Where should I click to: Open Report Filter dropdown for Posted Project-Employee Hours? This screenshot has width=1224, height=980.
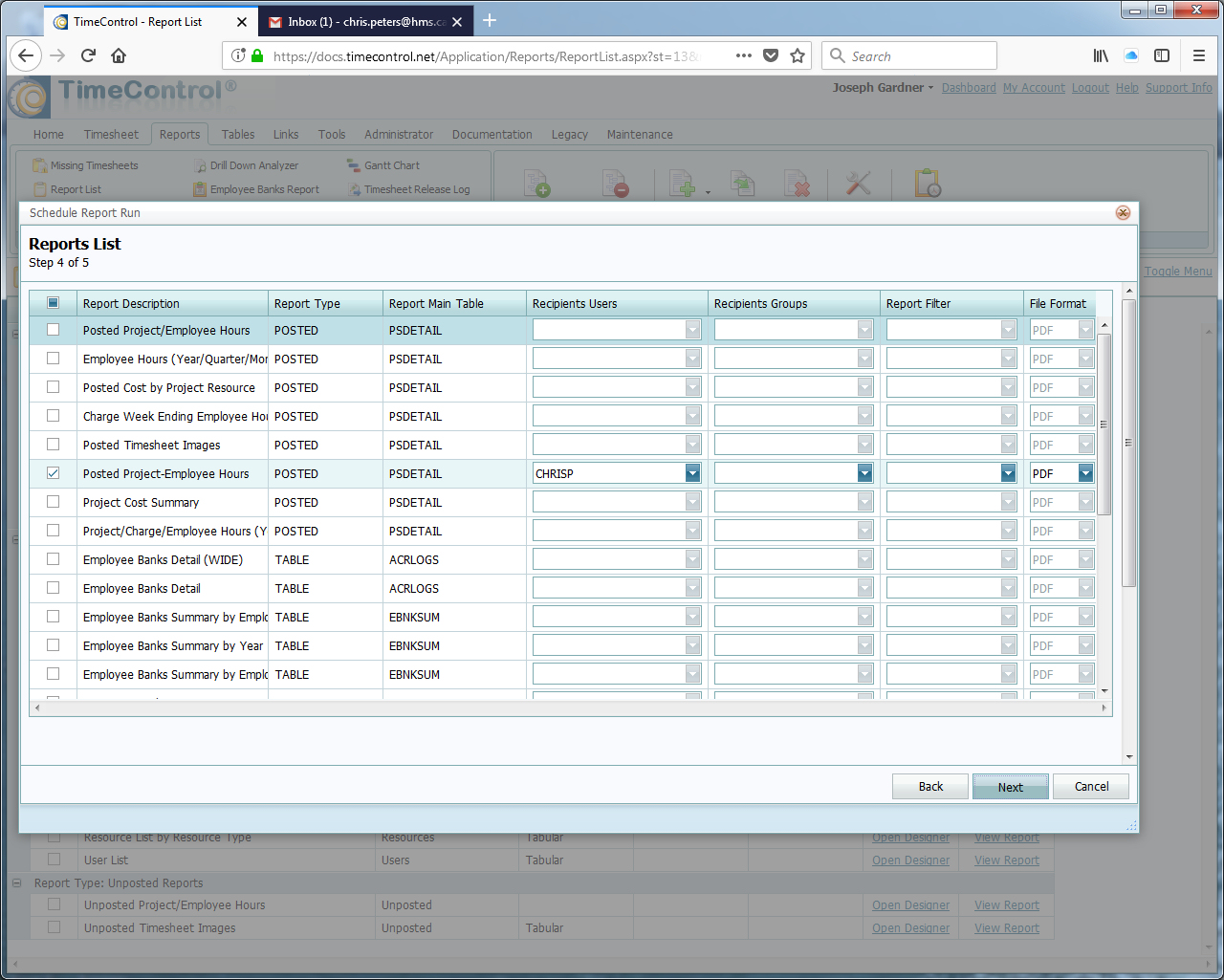pyautogui.click(x=1008, y=473)
